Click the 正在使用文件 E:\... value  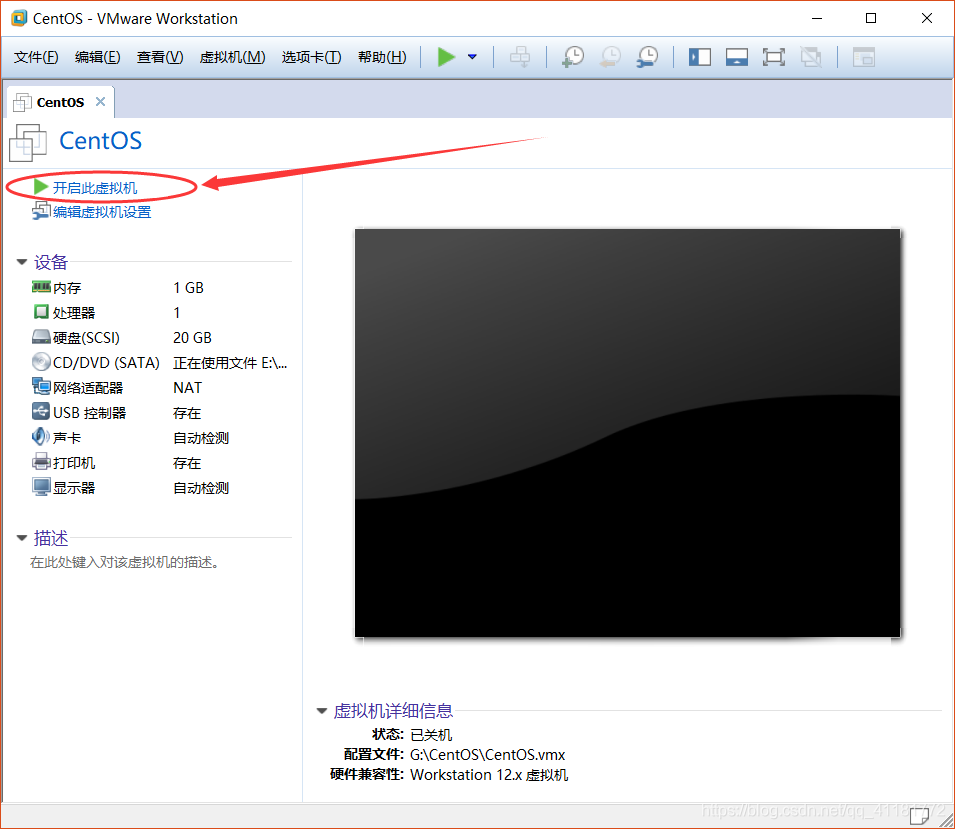tap(230, 363)
